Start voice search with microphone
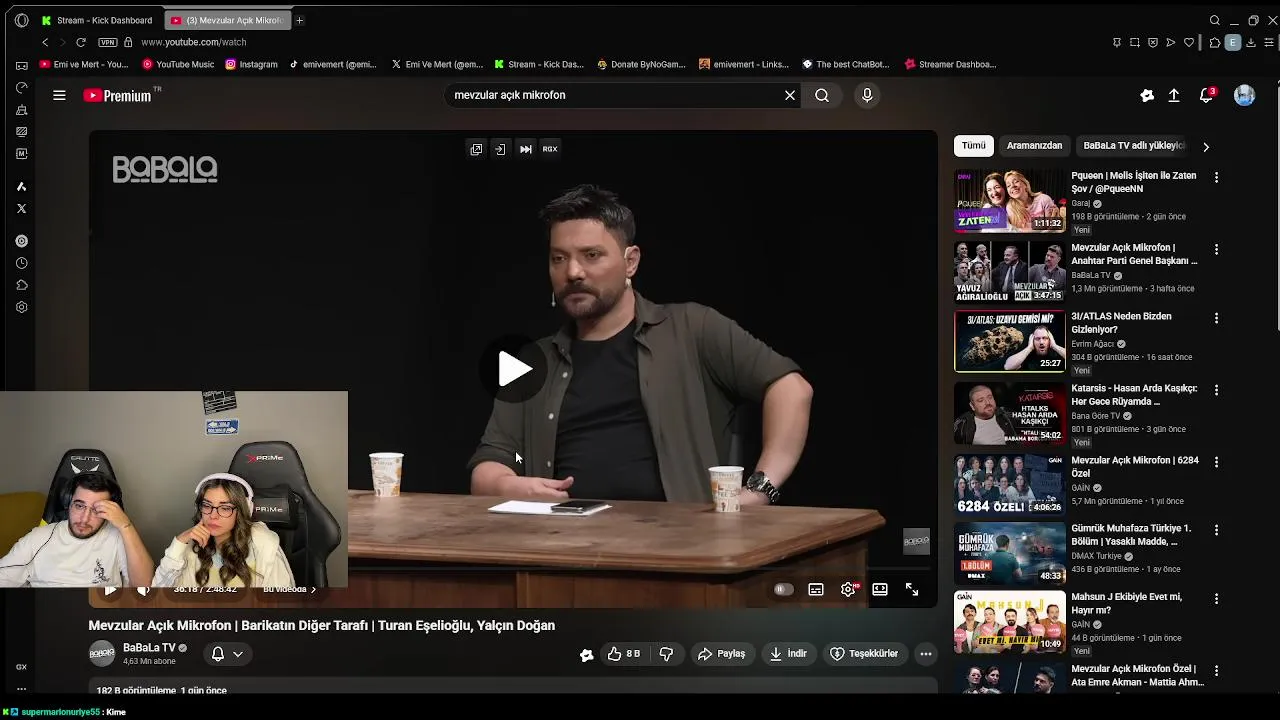This screenshot has width=1280, height=720. pyautogui.click(x=867, y=95)
